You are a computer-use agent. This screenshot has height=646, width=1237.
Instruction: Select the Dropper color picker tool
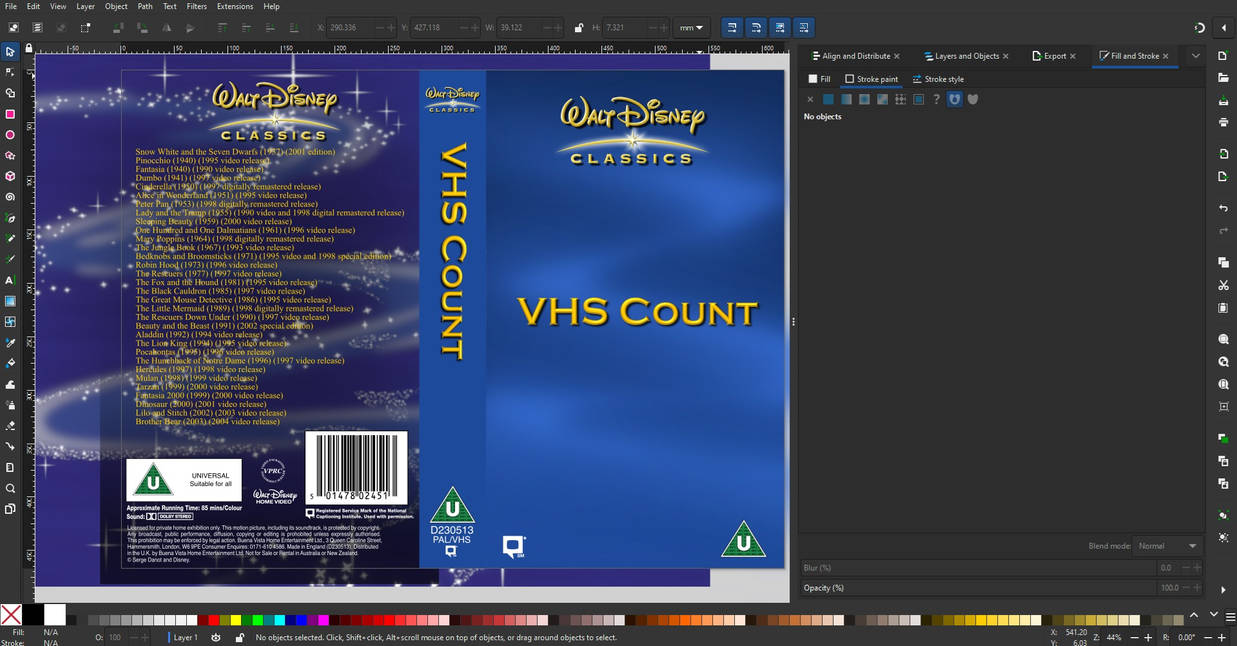coord(10,343)
